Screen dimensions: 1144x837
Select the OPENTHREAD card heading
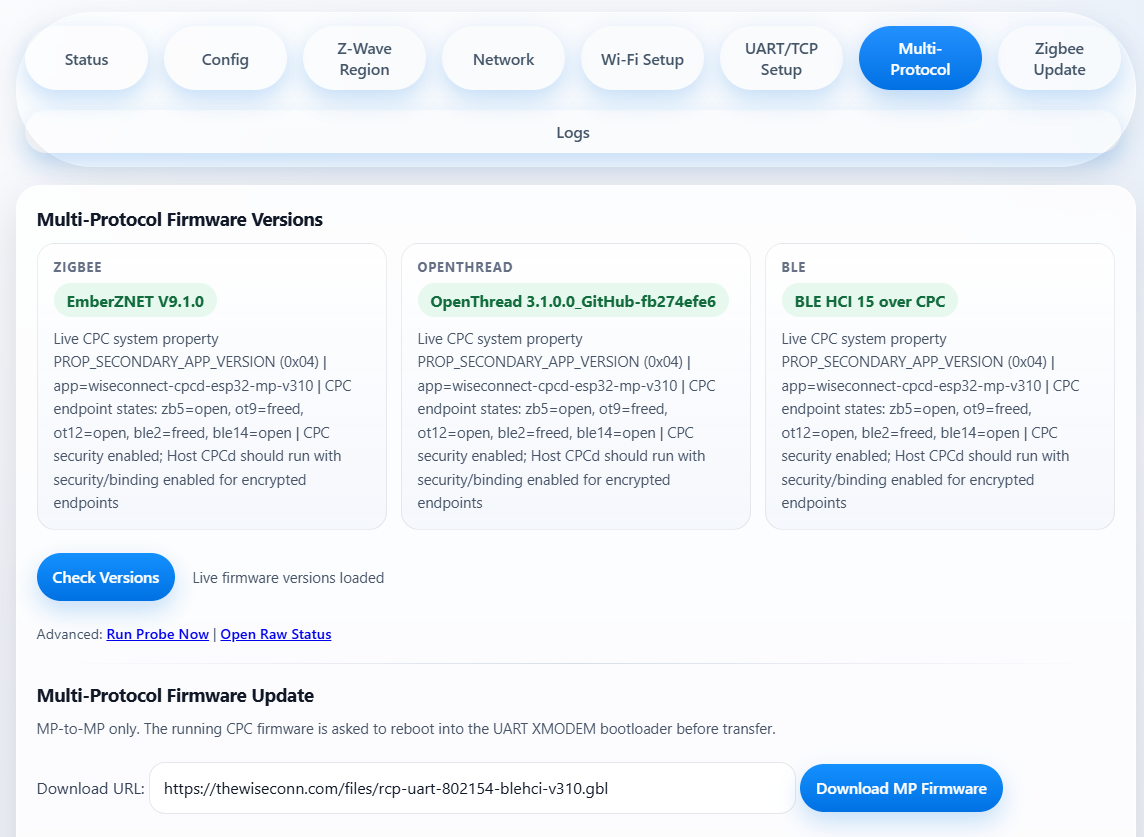[x=465, y=267]
